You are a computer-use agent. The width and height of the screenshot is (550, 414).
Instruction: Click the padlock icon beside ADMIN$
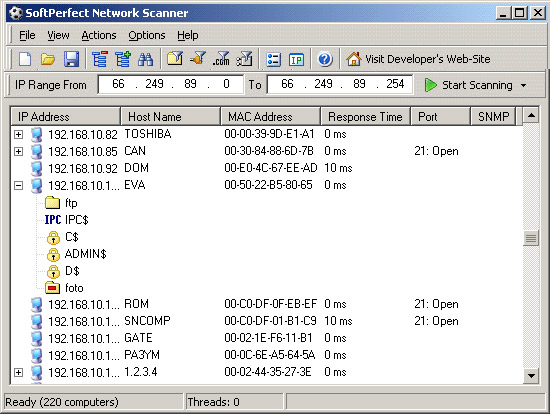53,254
